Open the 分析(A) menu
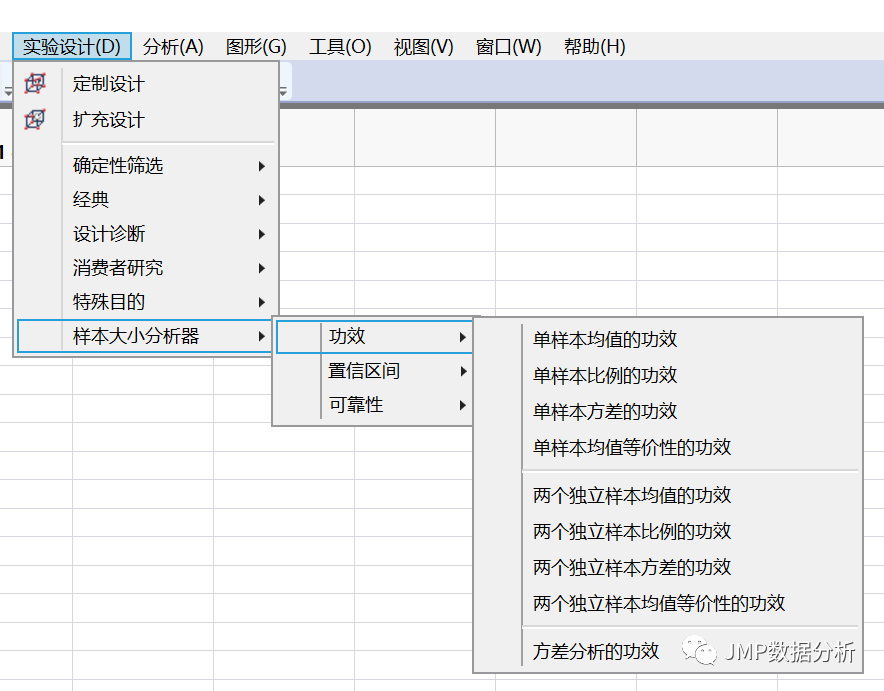This screenshot has height=691, width=884. tap(172, 45)
